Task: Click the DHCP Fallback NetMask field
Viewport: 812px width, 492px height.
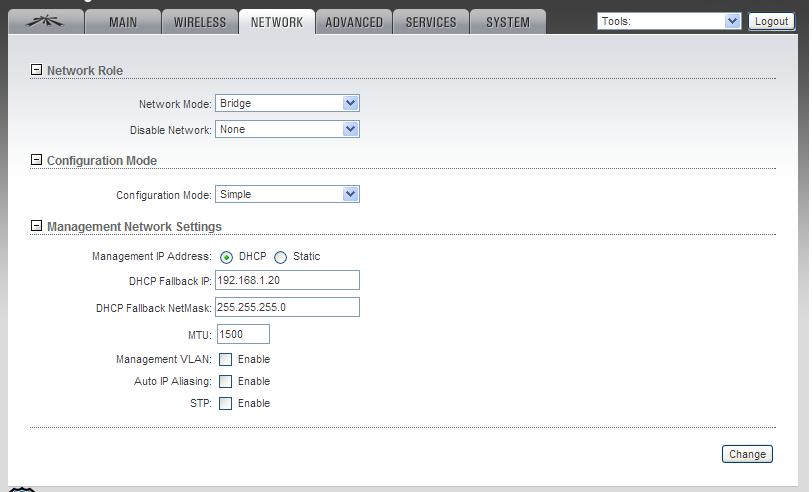Action: tap(287, 307)
